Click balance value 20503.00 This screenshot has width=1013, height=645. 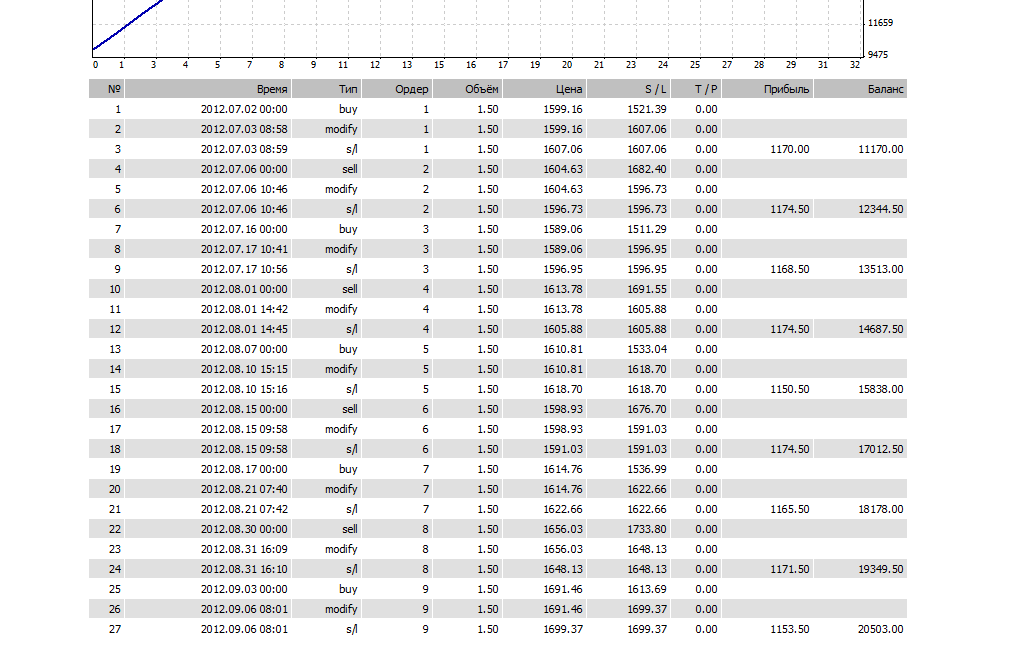coord(881,630)
